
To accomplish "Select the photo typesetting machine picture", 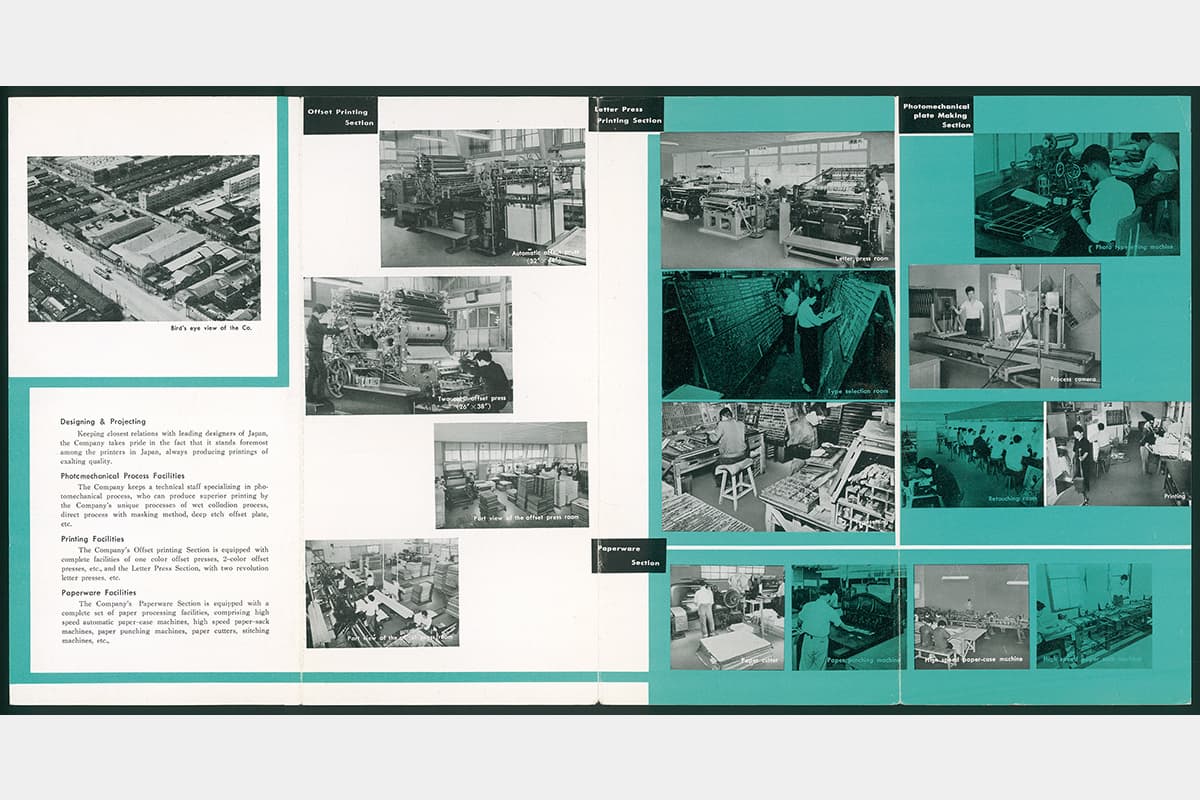I will click(x=1076, y=194).
